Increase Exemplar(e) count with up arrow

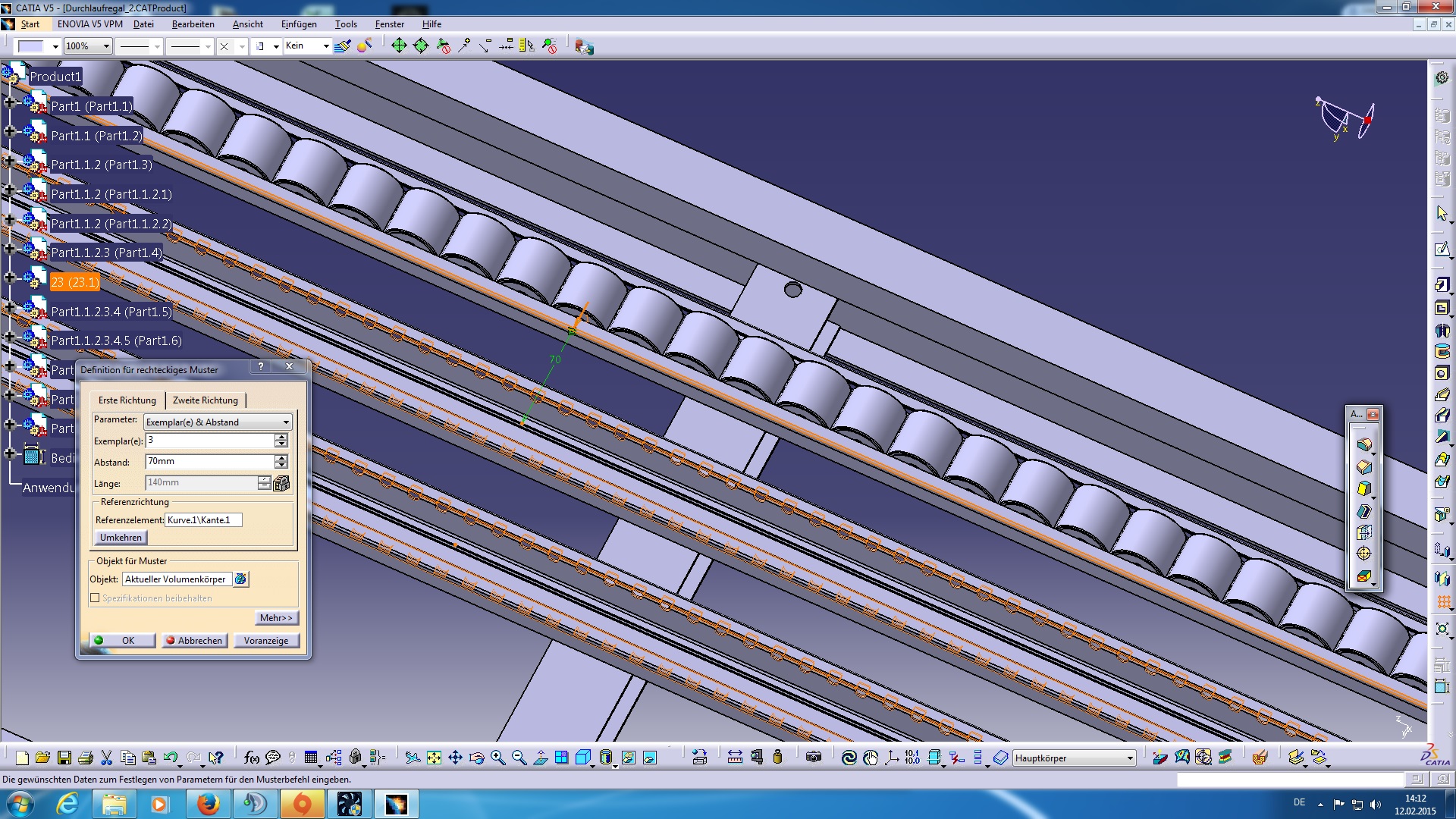(x=281, y=437)
